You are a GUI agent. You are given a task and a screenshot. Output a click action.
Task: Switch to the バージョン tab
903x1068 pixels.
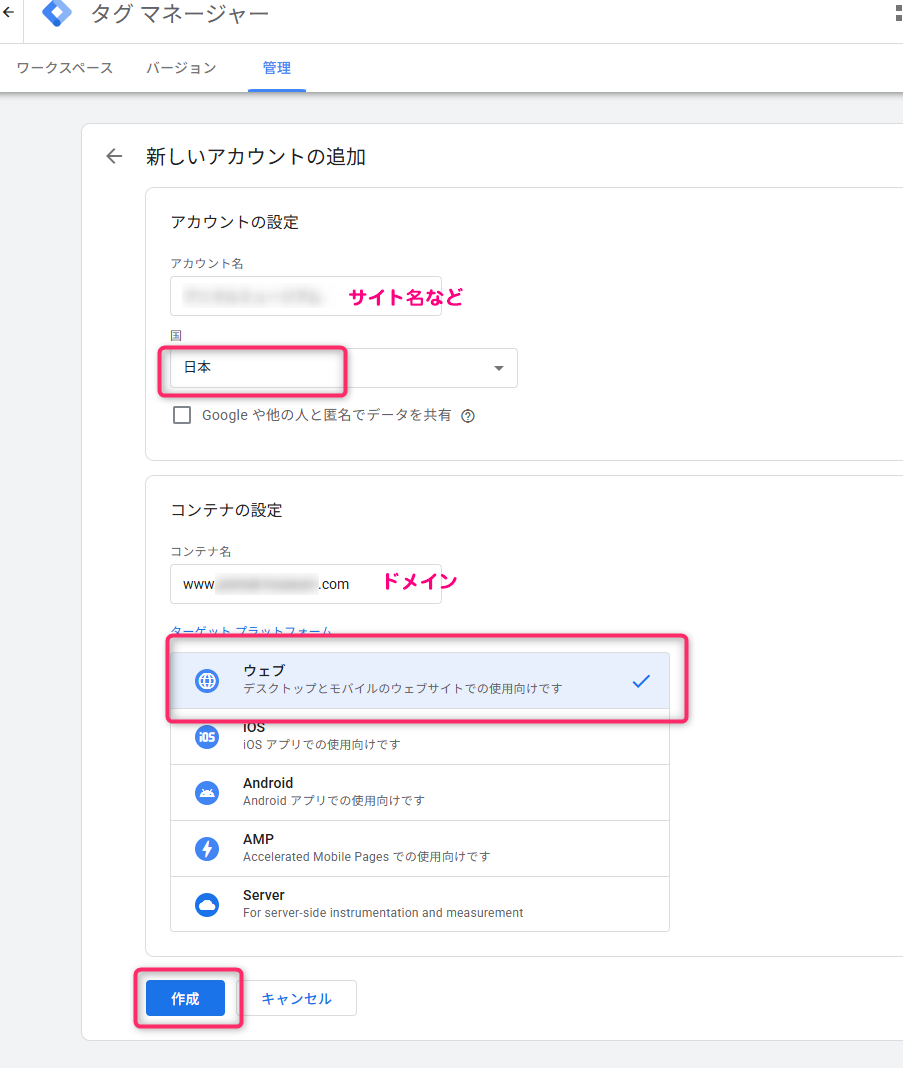pyautogui.click(x=181, y=68)
